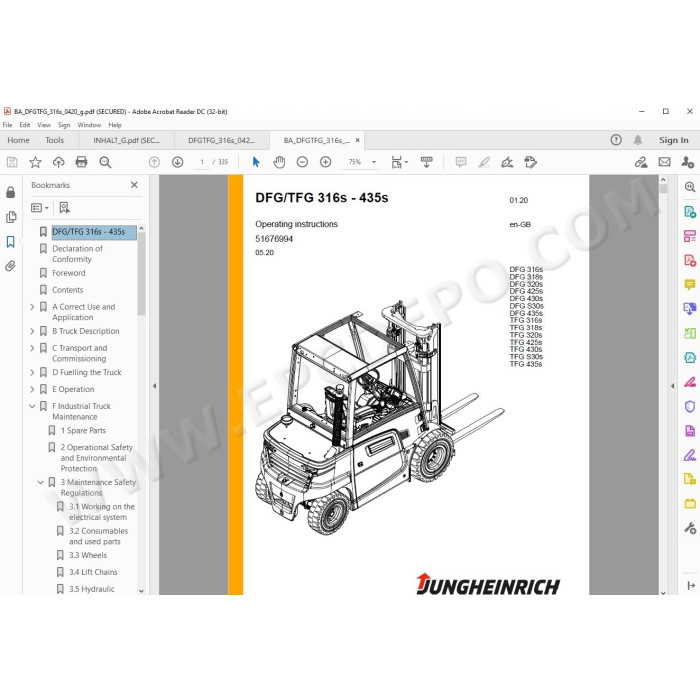Open Protect shield tool in right pane
Image resolution: width=700 pixels, height=700 pixels.
tap(690, 406)
